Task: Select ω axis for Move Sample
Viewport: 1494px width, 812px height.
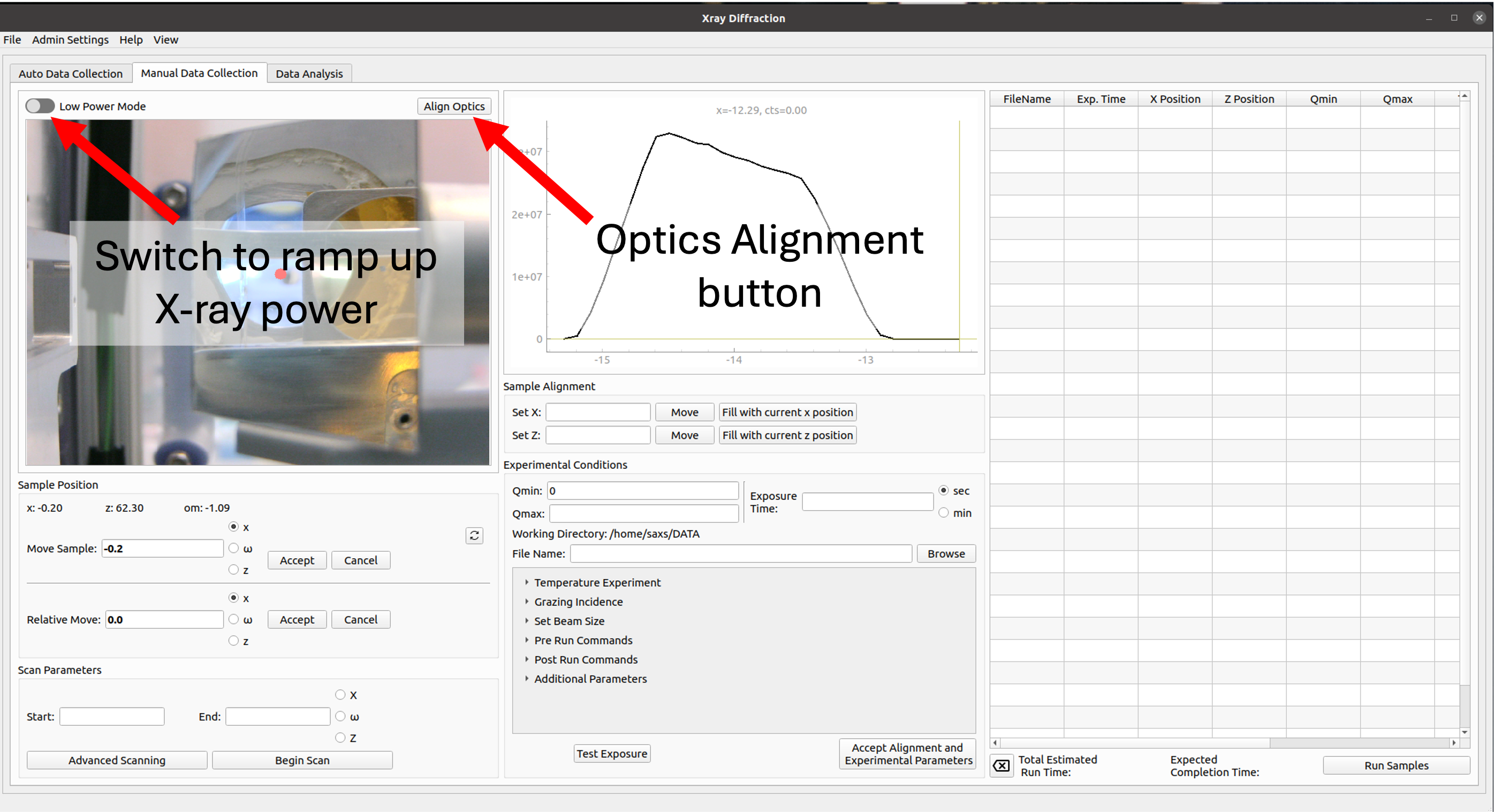Action: [233, 548]
